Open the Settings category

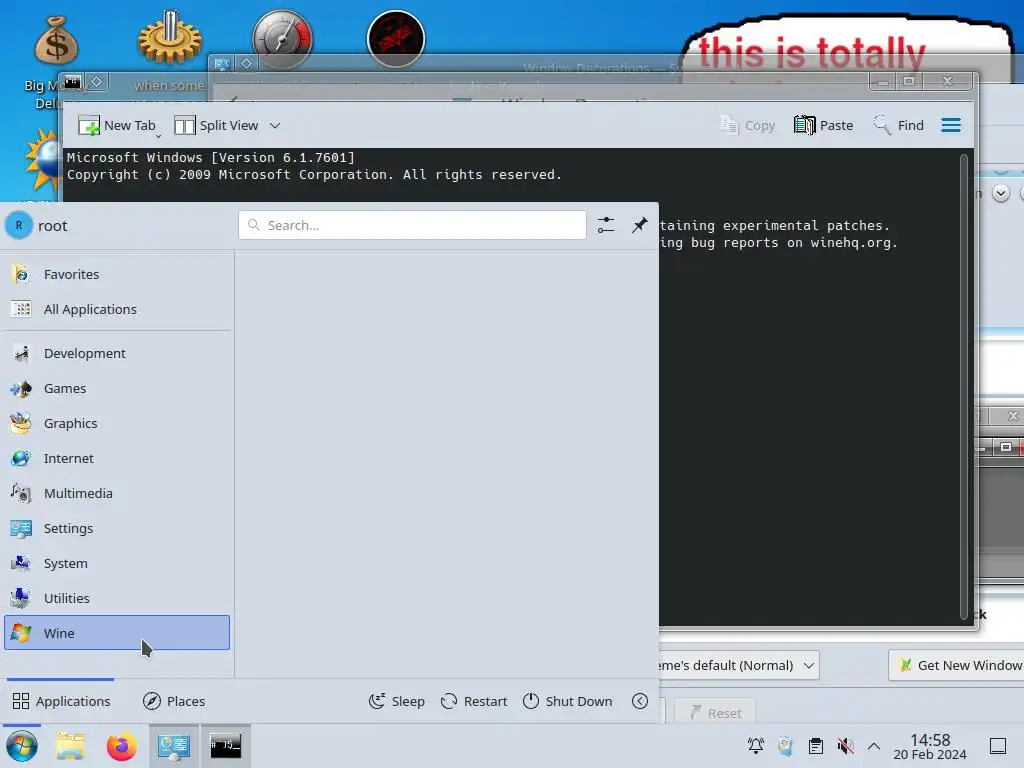pos(117,528)
